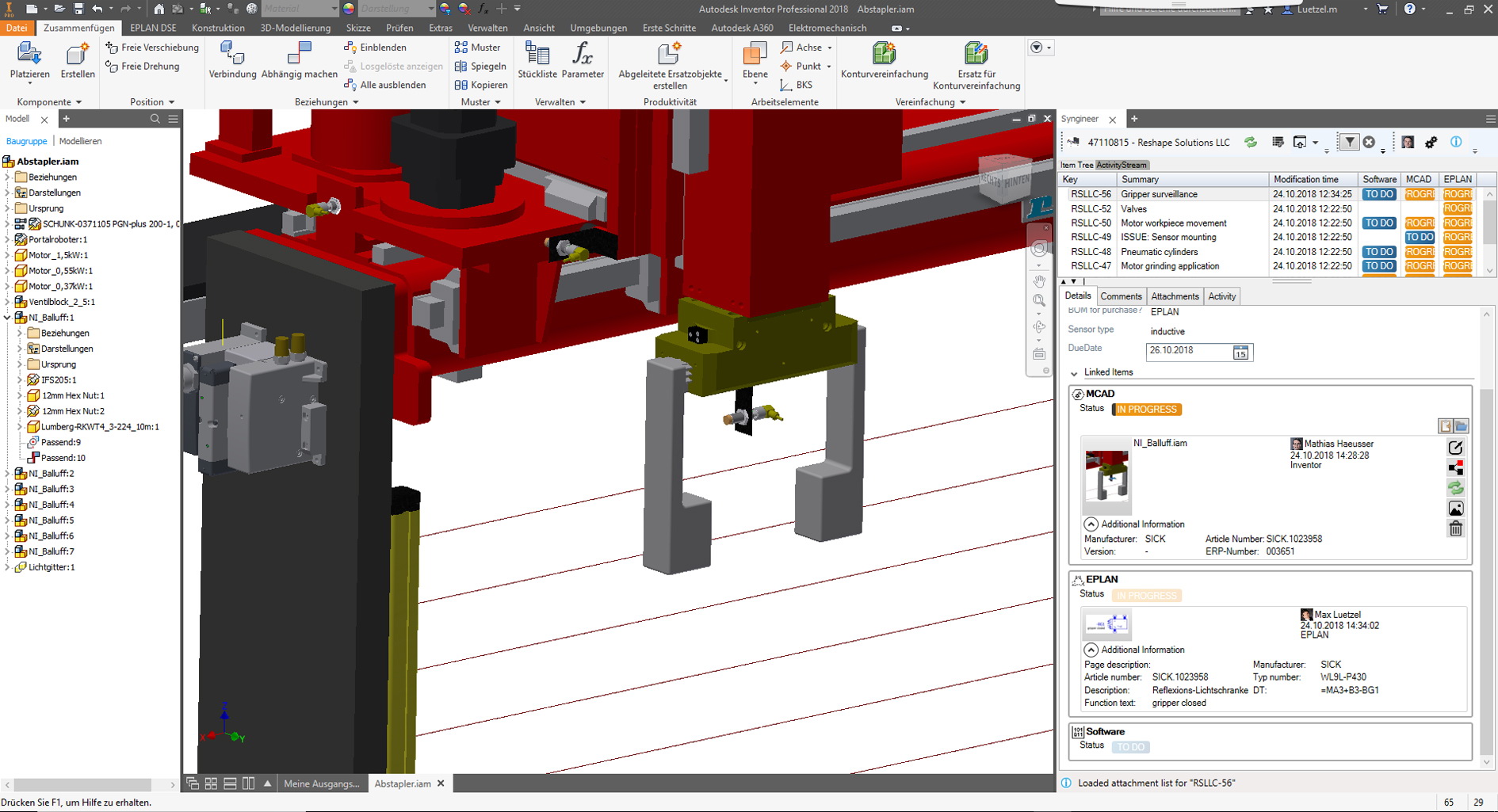Click the Alle ausblenden button
Viewport: 1498px width, 812px height.
(392, 85)
